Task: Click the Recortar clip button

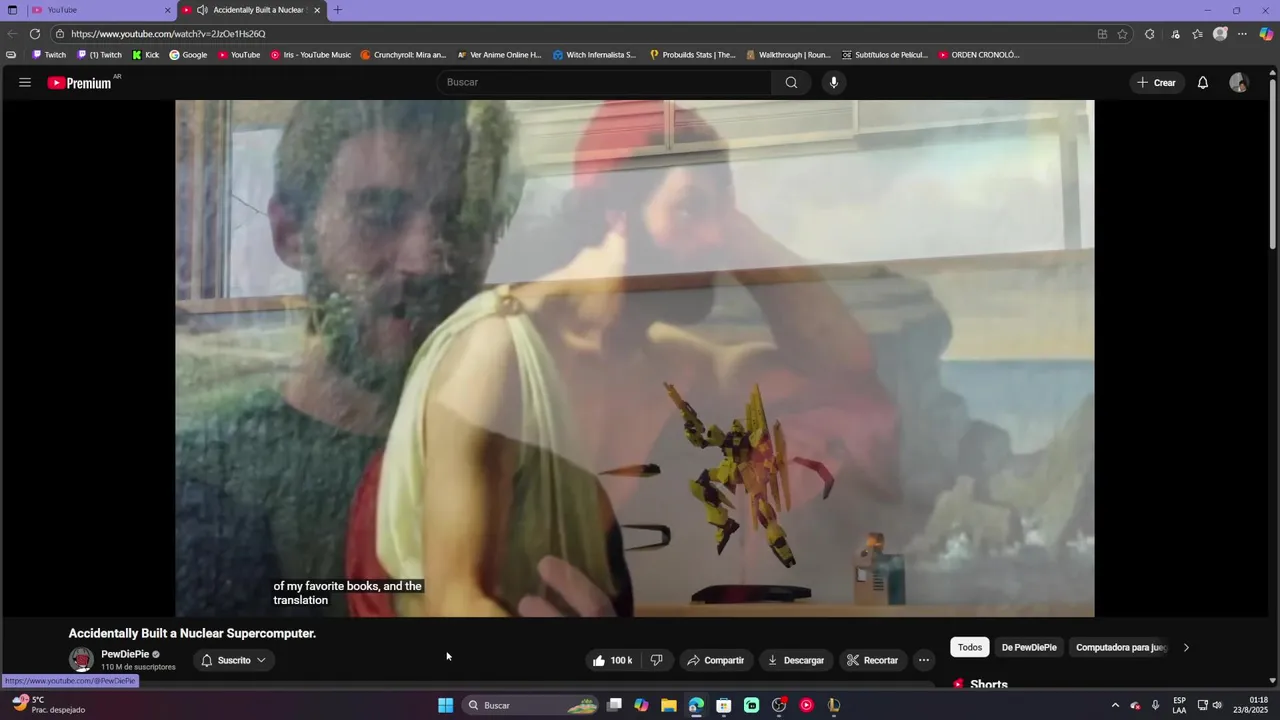Action: [873, 660]
